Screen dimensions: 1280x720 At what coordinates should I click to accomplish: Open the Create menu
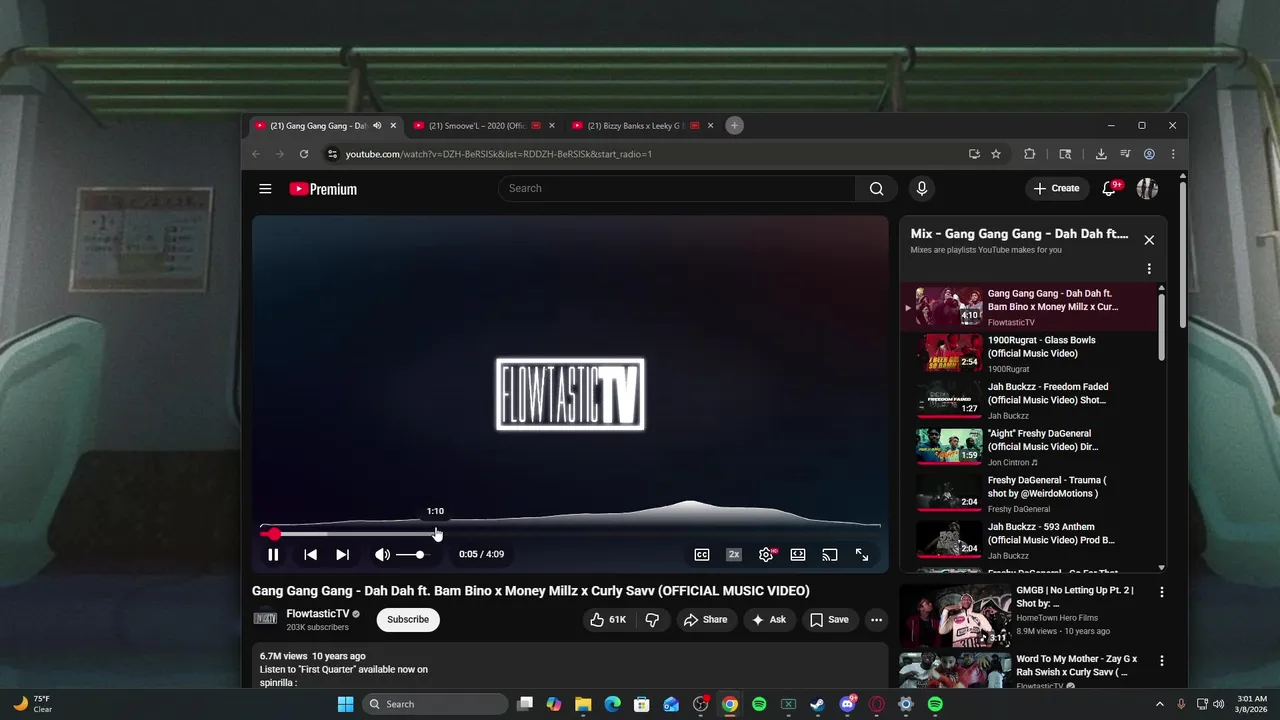1056,189
